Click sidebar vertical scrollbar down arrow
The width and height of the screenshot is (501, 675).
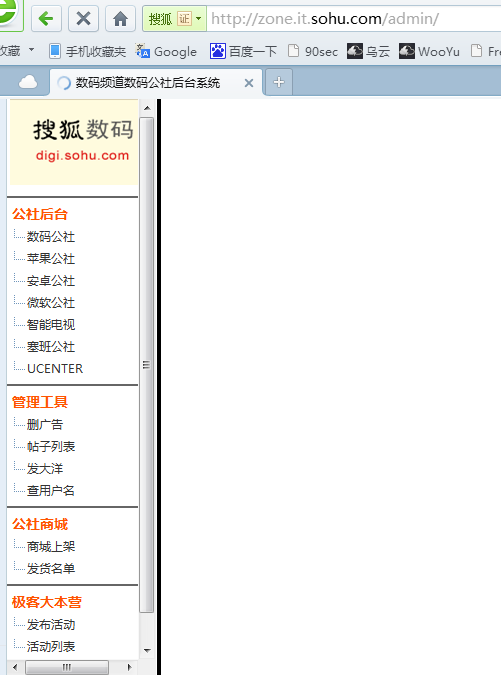point(147,650)
